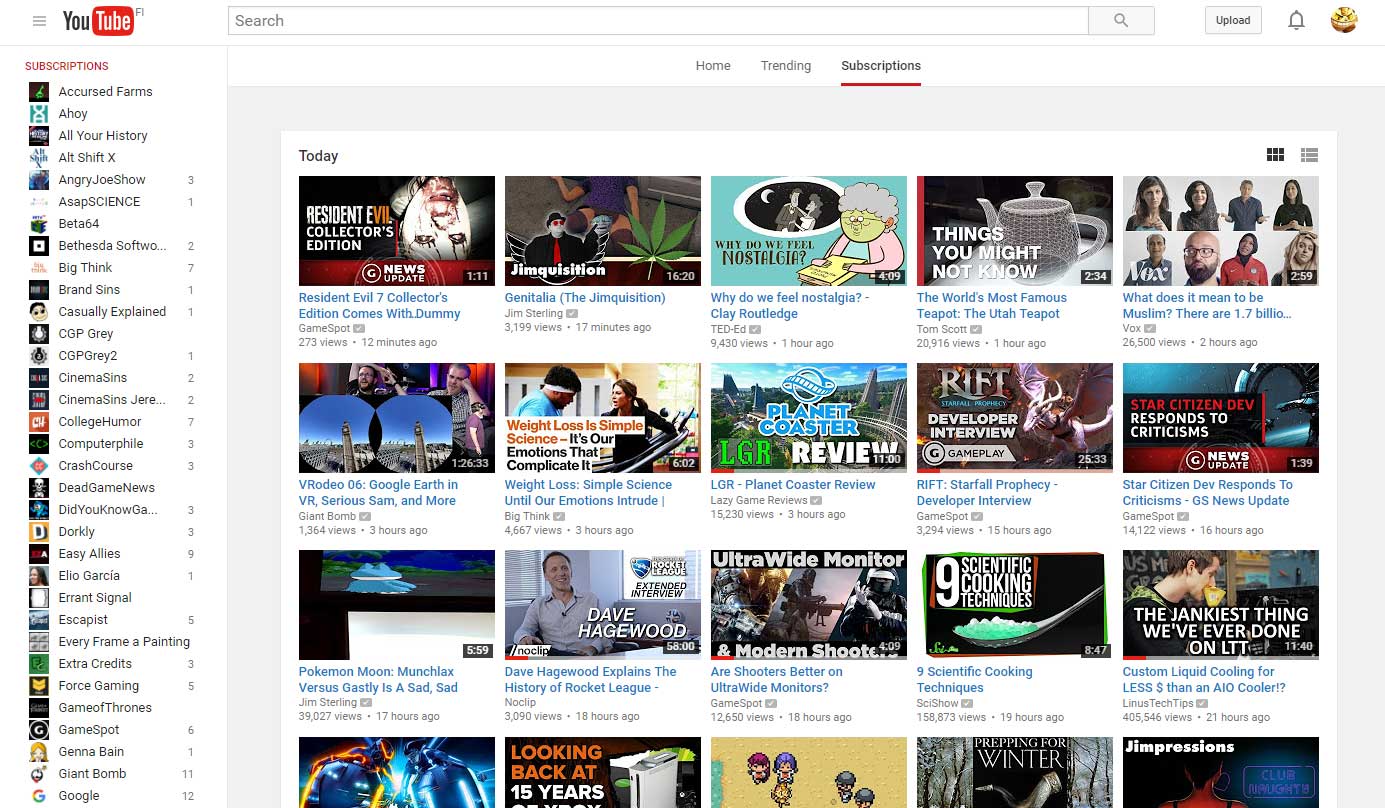
Task: Go to the Home tab
Action: (x=713, y=66)
